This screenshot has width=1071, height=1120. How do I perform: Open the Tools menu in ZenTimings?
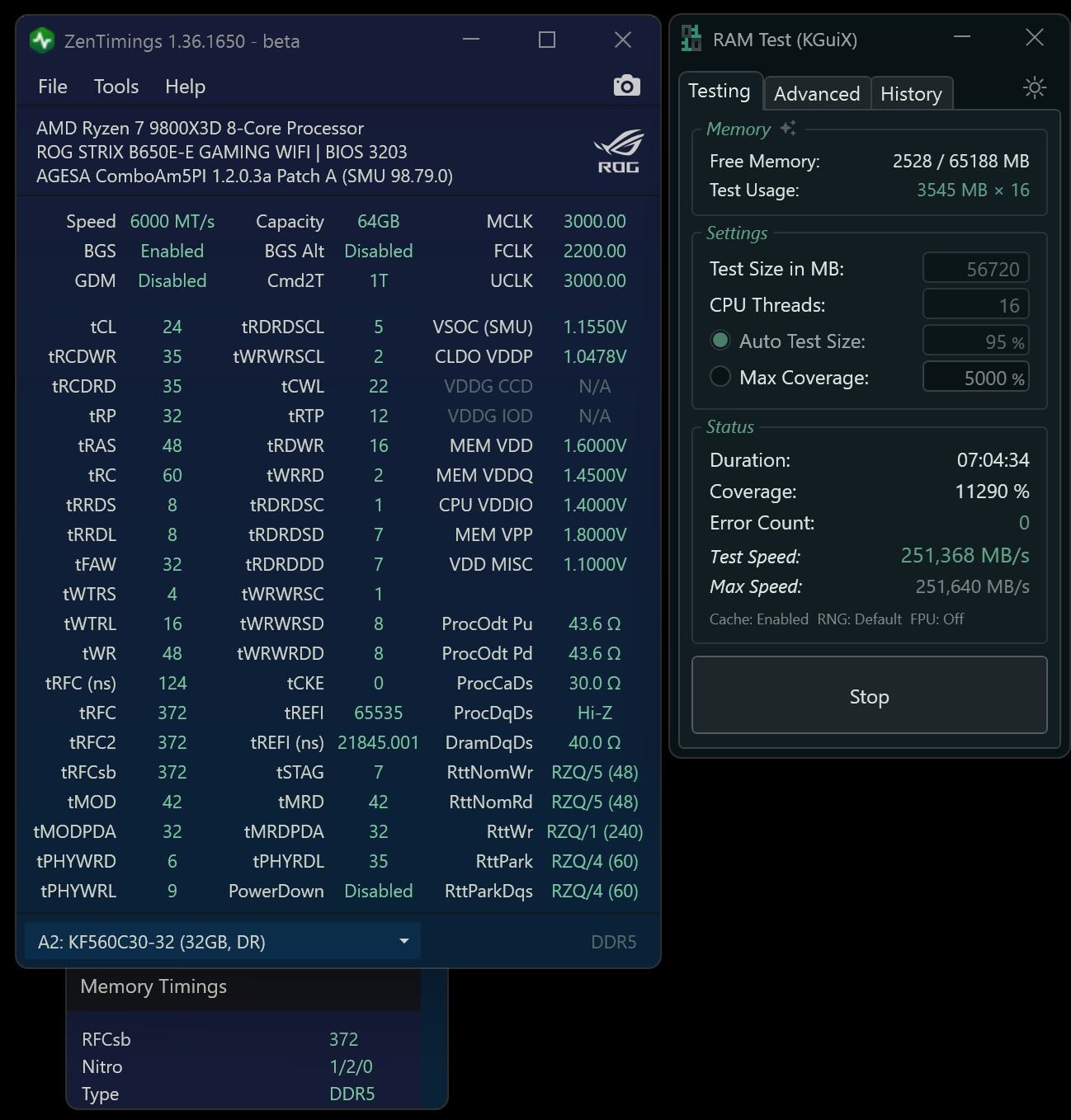[116, 87]
